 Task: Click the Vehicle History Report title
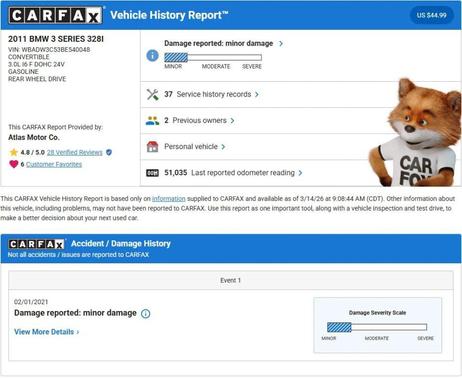point(169,15)
